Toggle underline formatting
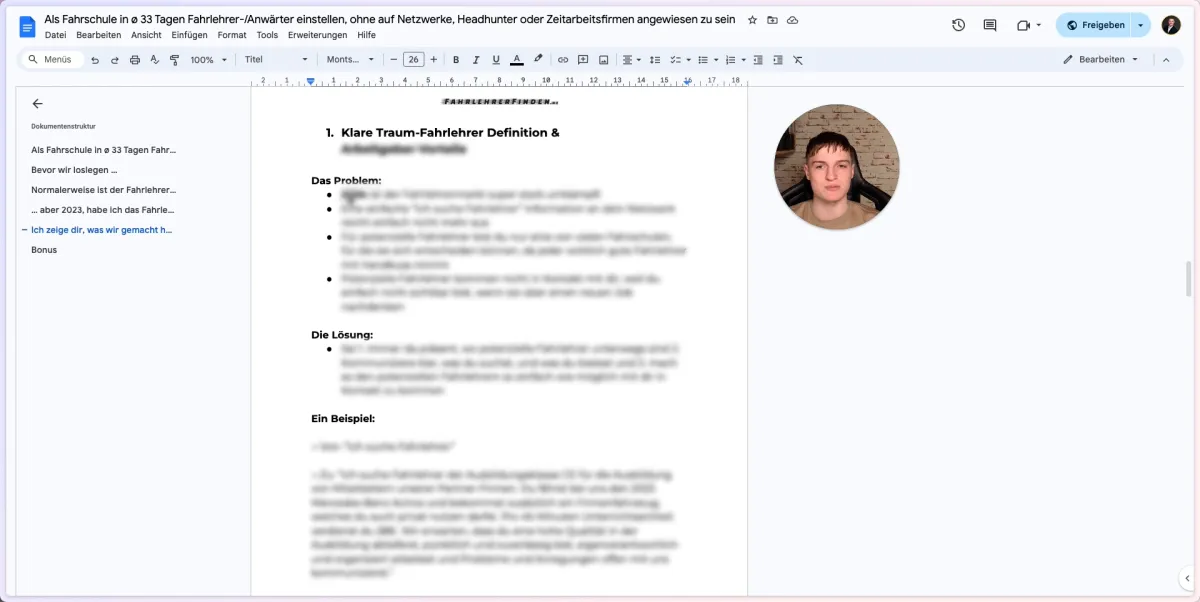This screenshot has height=602, width=1200. click(x=496, y=60)
